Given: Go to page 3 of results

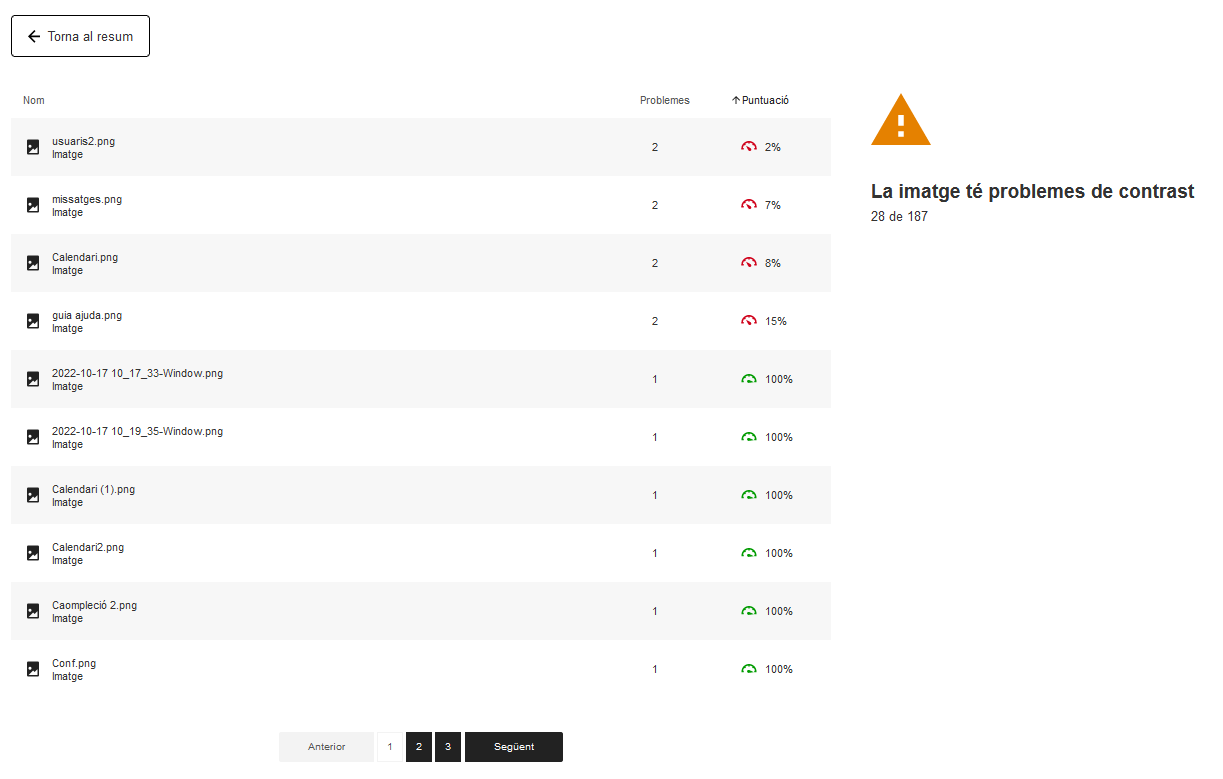Looking at the screenshot, I should pos(448,747).
